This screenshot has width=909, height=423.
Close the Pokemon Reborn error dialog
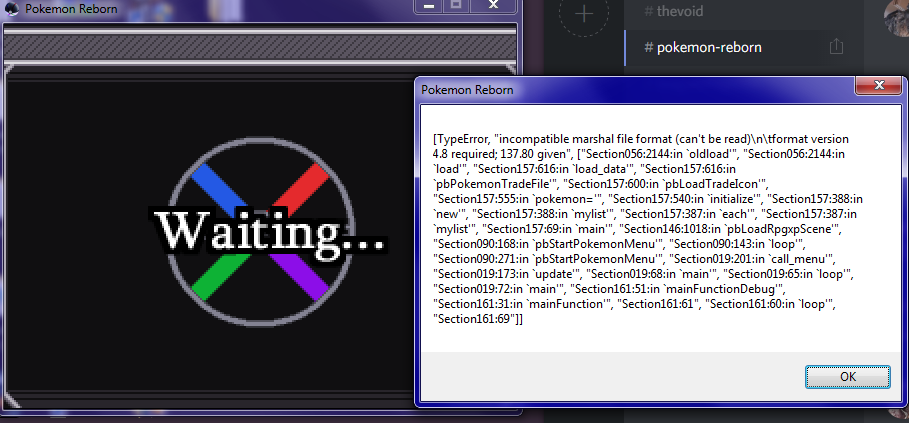[x=879, y=86]
